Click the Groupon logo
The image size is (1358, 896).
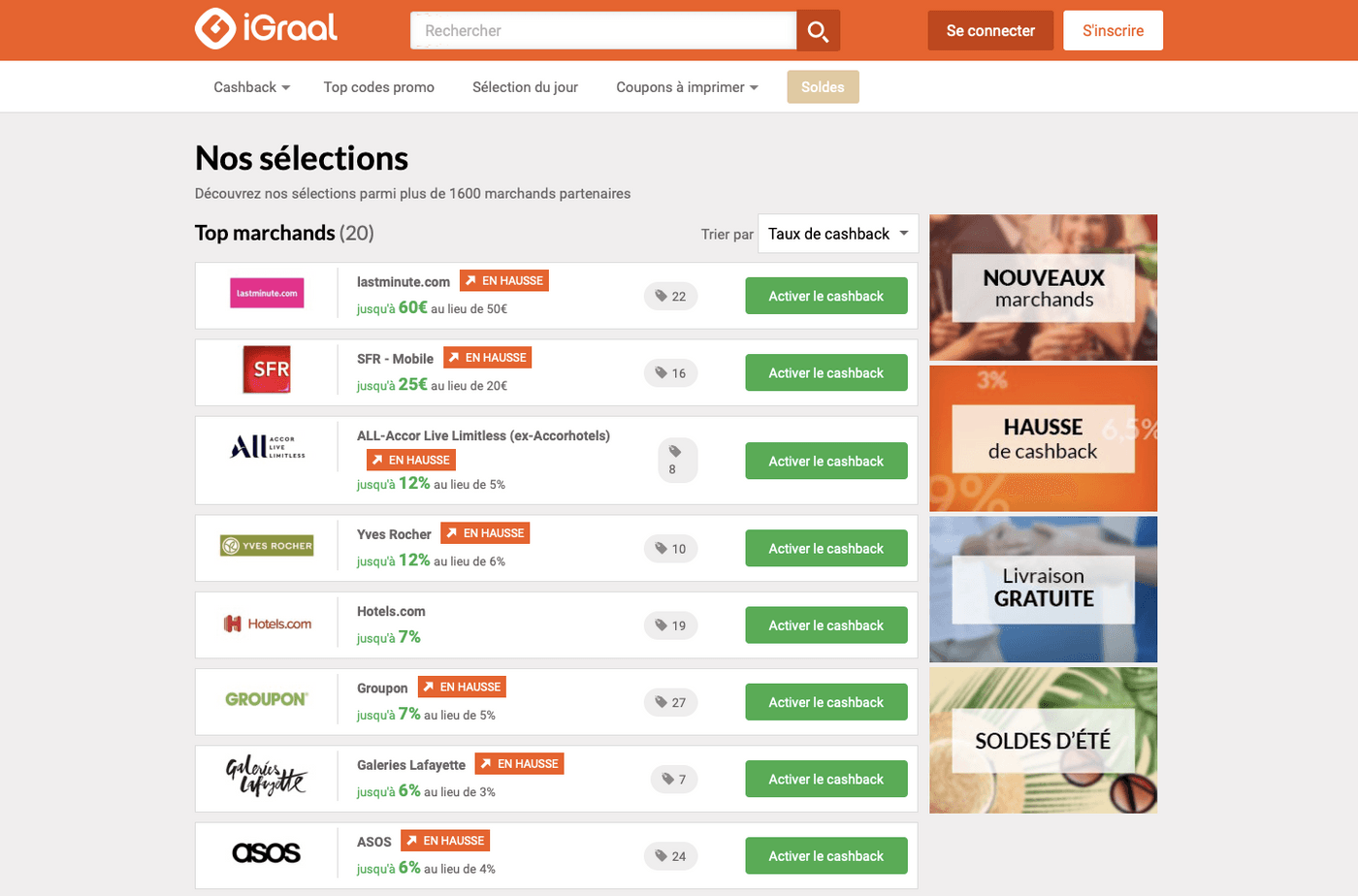click(267, 699)
